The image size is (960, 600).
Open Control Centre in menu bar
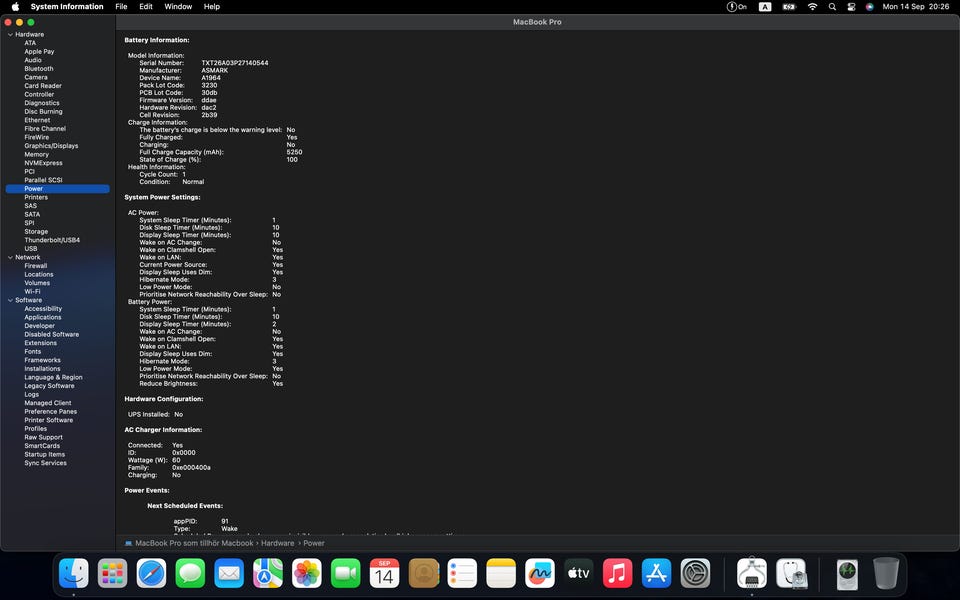pyautogui.click(x=851, y=7)
